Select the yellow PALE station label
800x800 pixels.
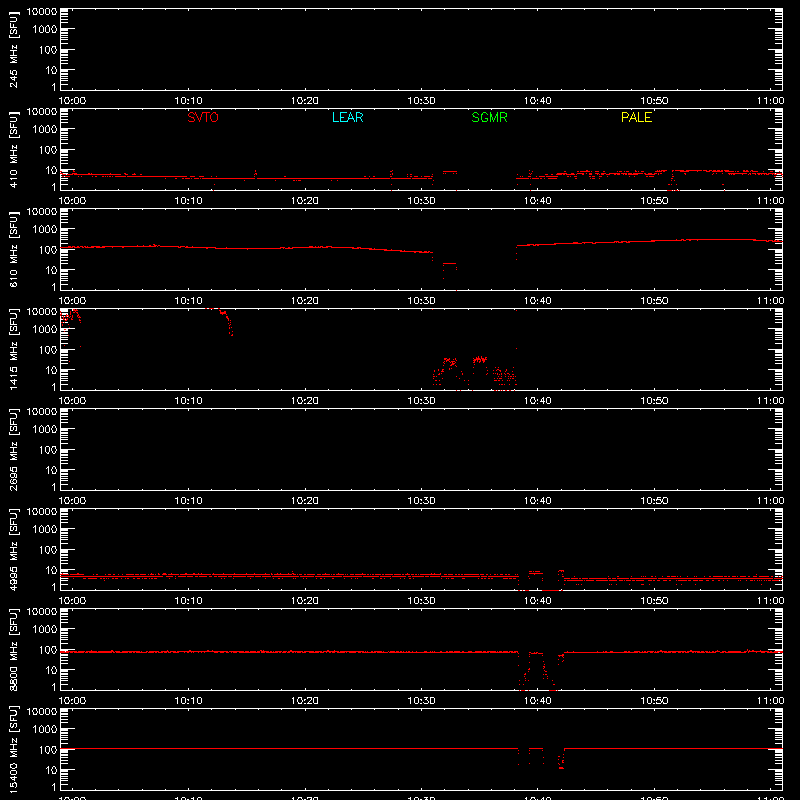636,117
